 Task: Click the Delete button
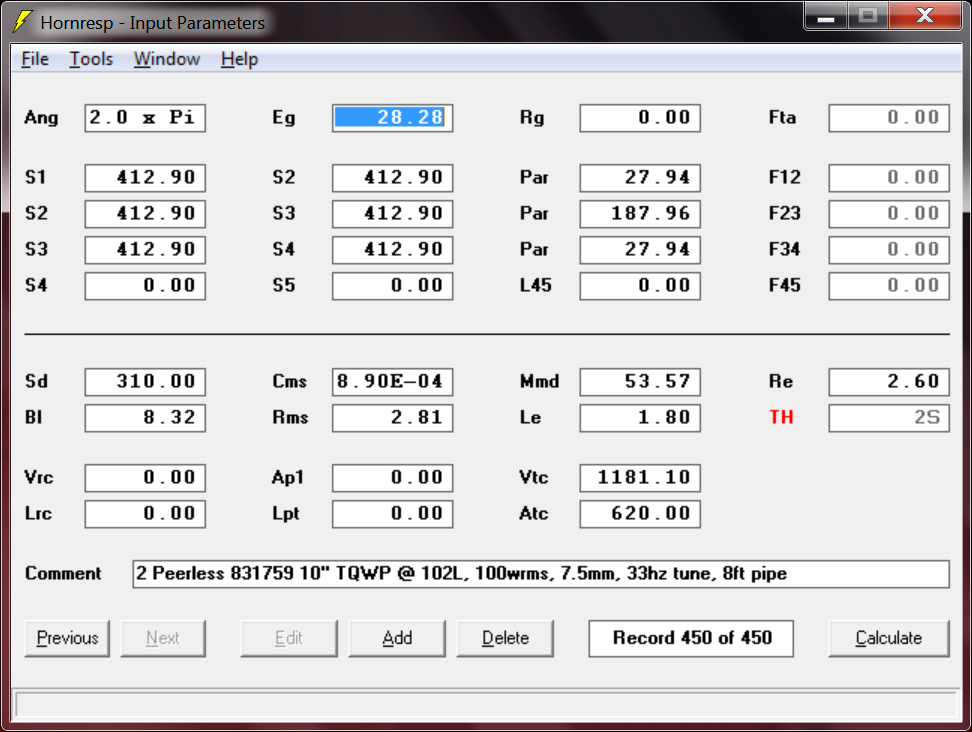pos(505,638)
